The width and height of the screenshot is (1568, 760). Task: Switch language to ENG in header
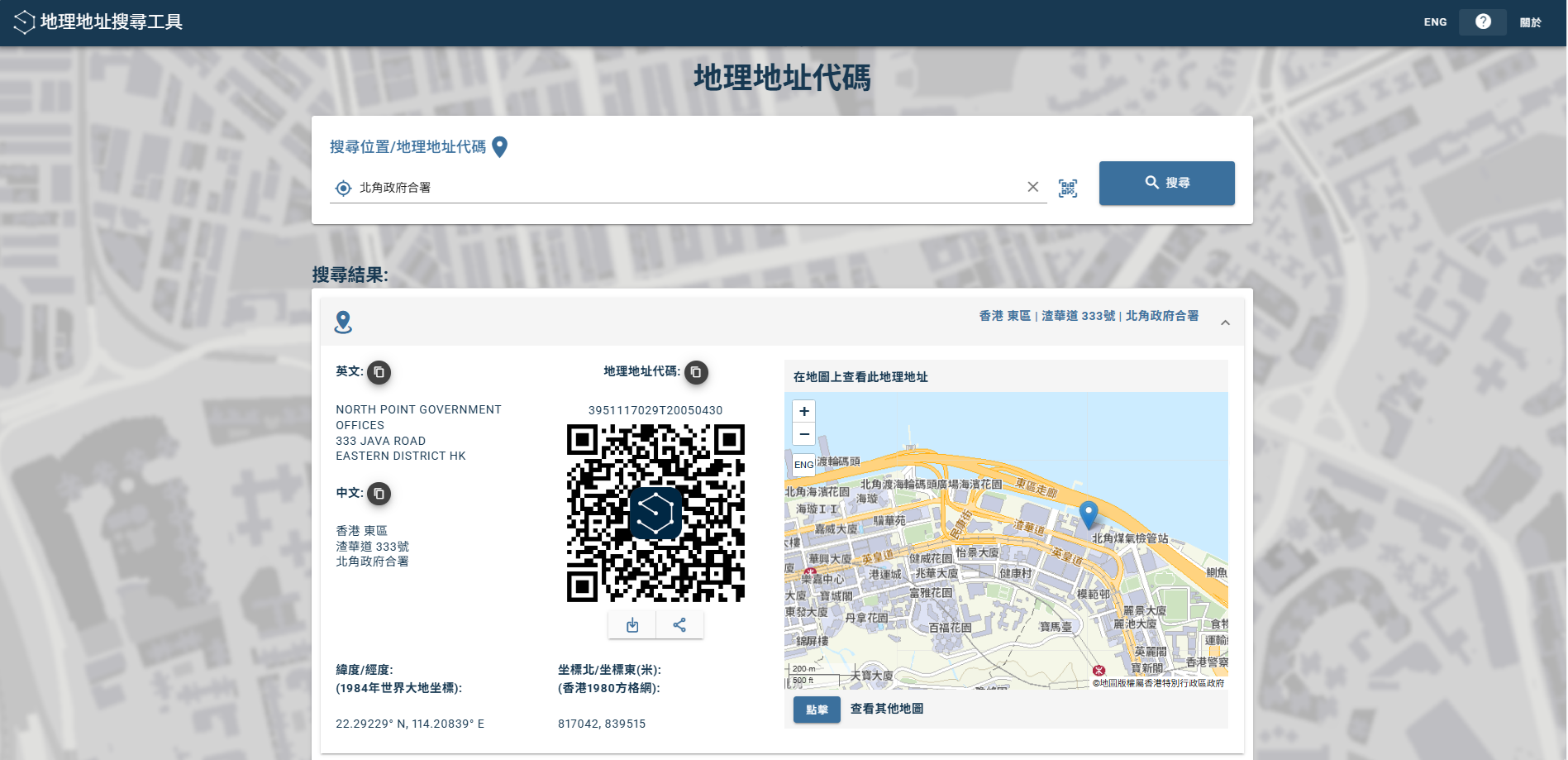pos(1435,22)
